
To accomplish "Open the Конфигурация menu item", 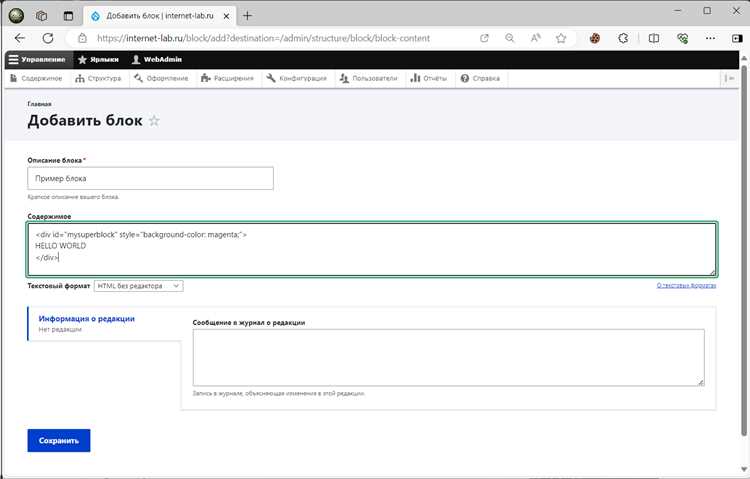I will point(297,78).
